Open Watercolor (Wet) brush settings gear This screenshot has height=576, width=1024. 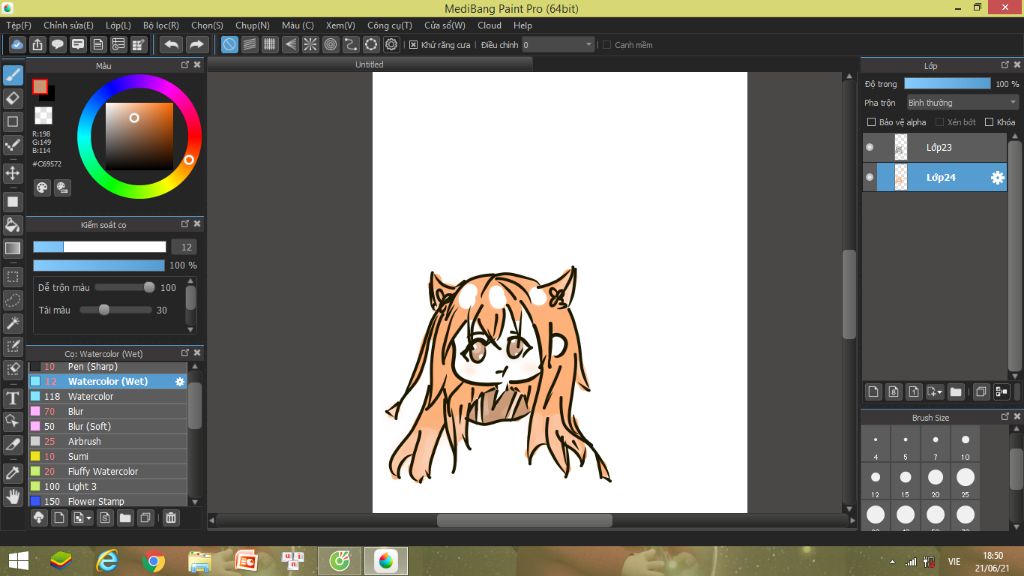(180, 381)
